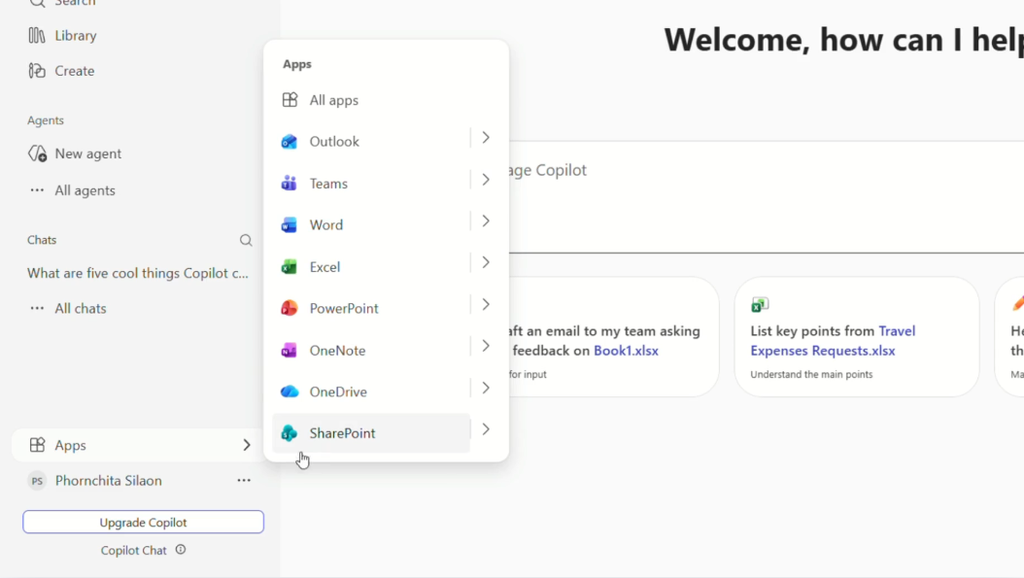The width and height of the screenshot is (1024, 578).
Task: Click the Apps chevron in the sidebar
Action: [246, 445]
